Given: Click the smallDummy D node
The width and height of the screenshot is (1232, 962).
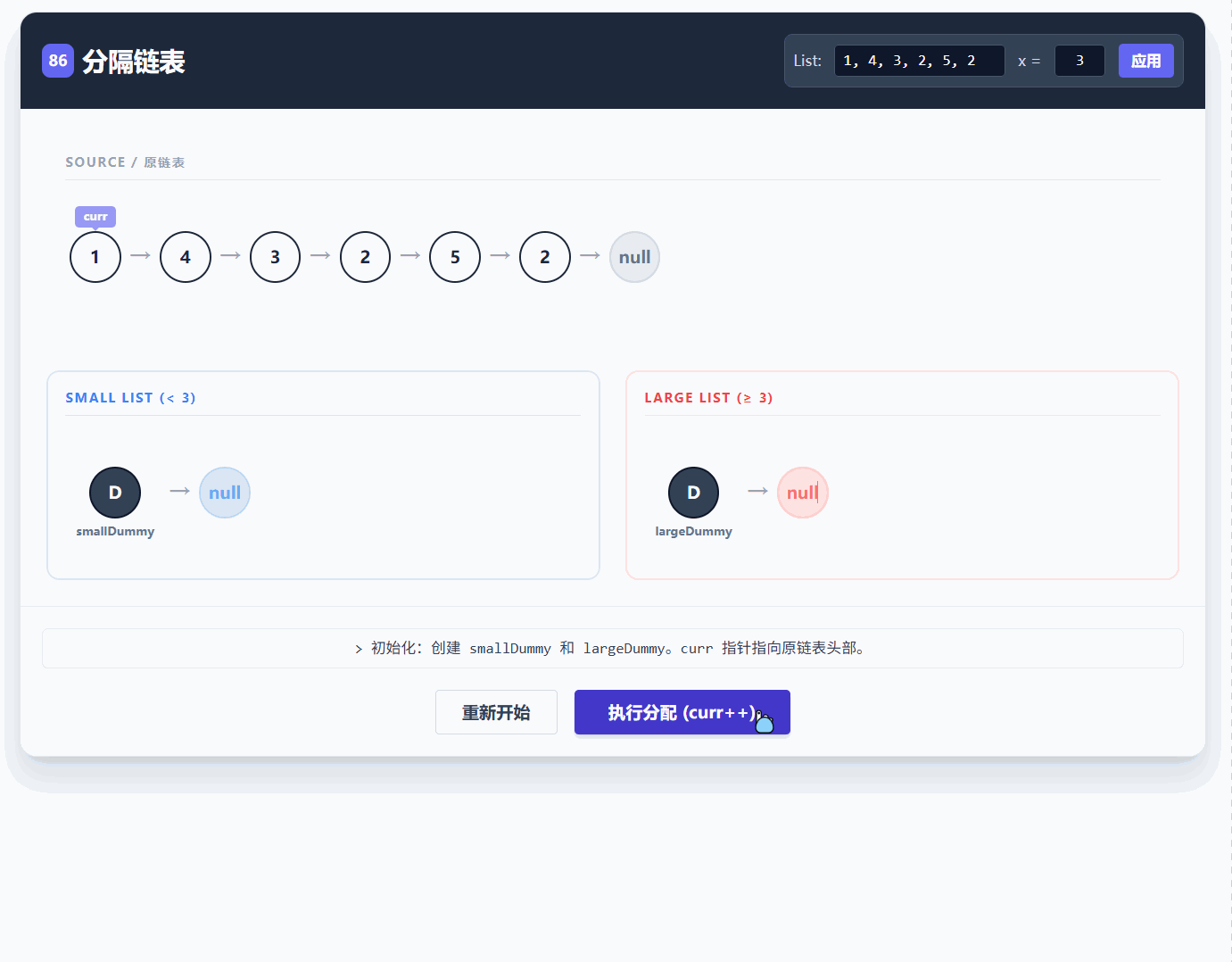Looking at the screenshot, I should [115, 493].
